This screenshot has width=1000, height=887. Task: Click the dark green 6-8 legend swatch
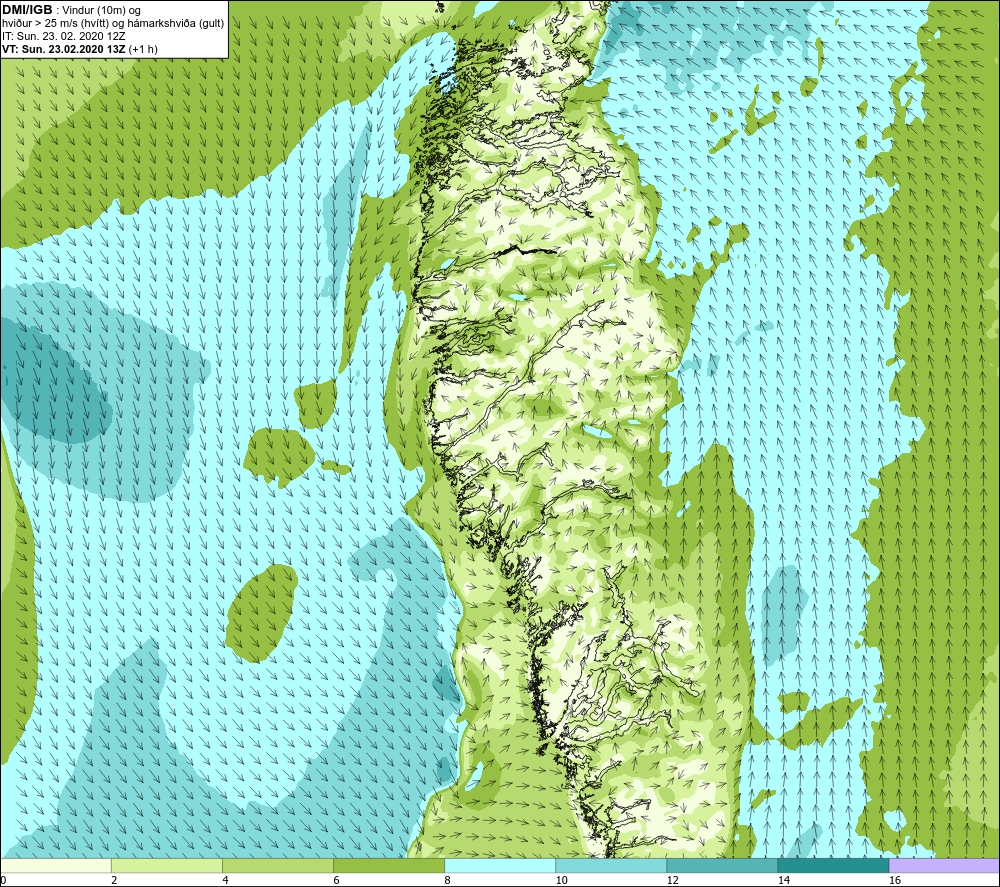click(389, 865)
